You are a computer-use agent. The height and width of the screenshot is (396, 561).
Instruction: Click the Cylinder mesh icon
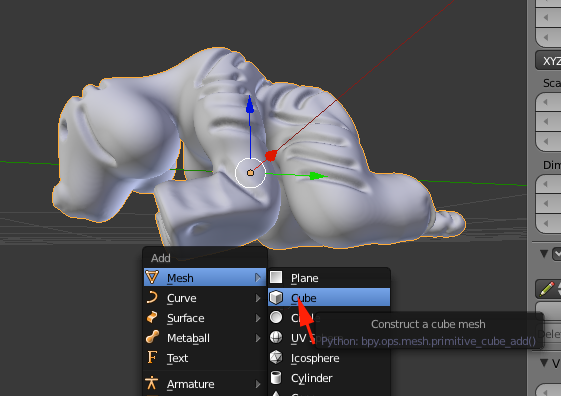point(276,377)
